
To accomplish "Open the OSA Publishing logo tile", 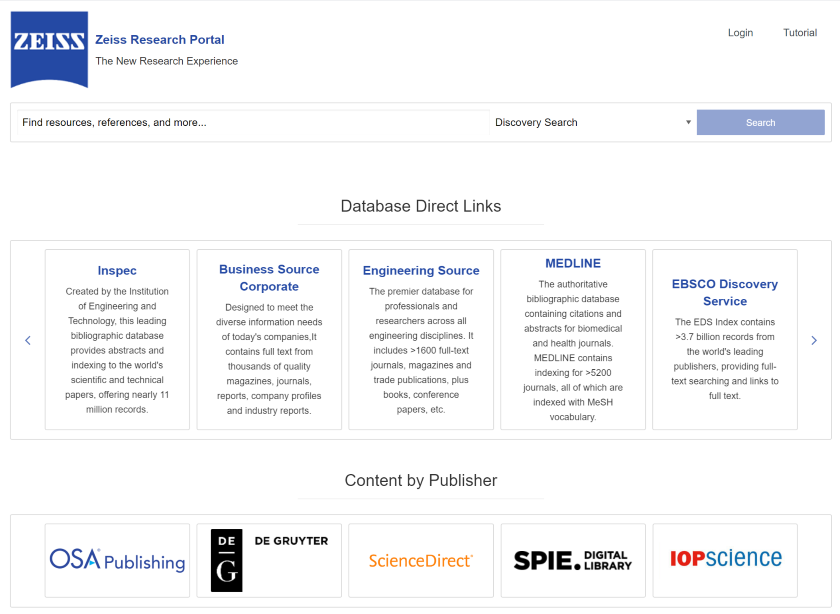I will pos(117,560).
